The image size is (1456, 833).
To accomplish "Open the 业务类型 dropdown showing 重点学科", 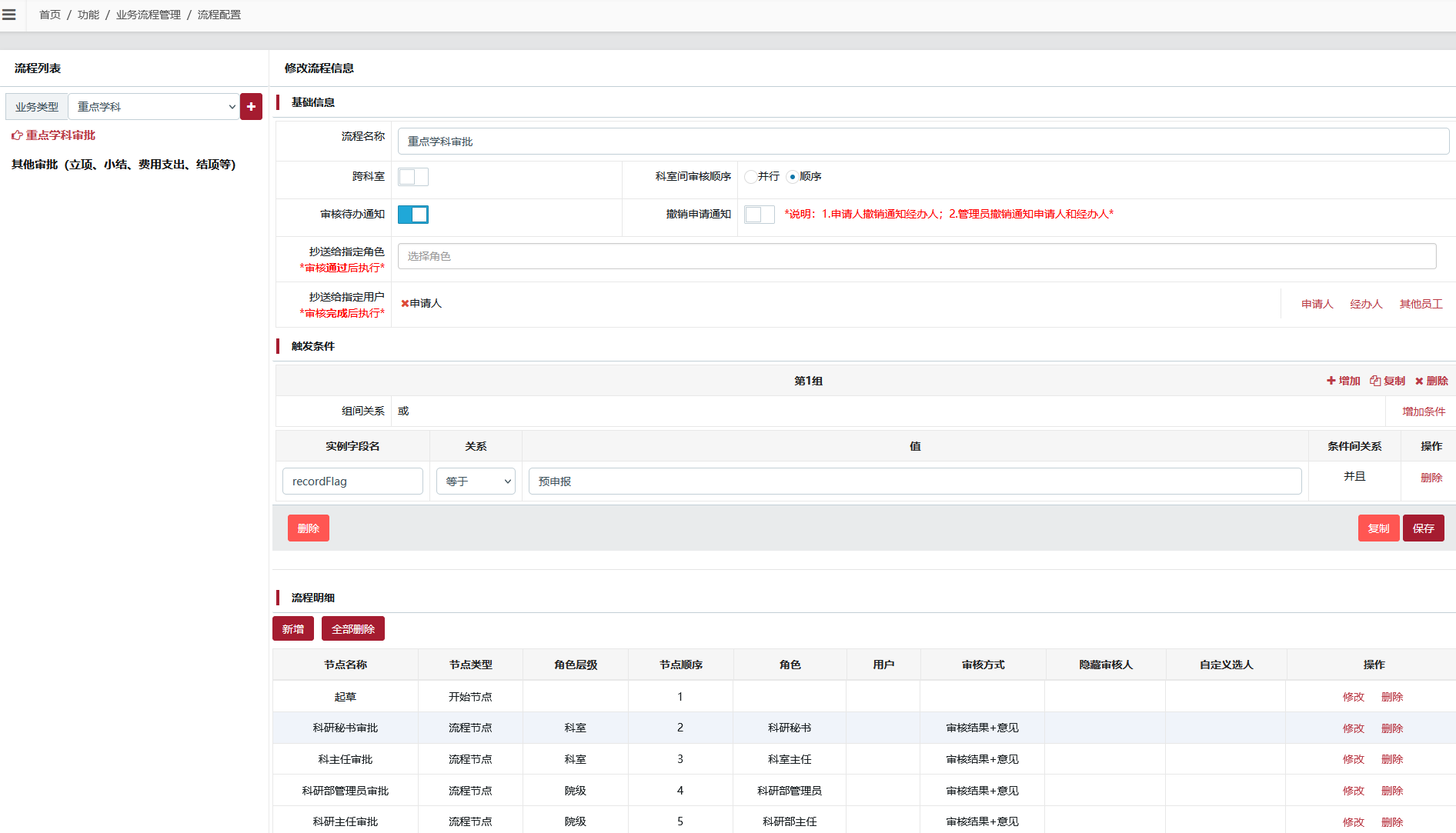I will click(154, 107).
